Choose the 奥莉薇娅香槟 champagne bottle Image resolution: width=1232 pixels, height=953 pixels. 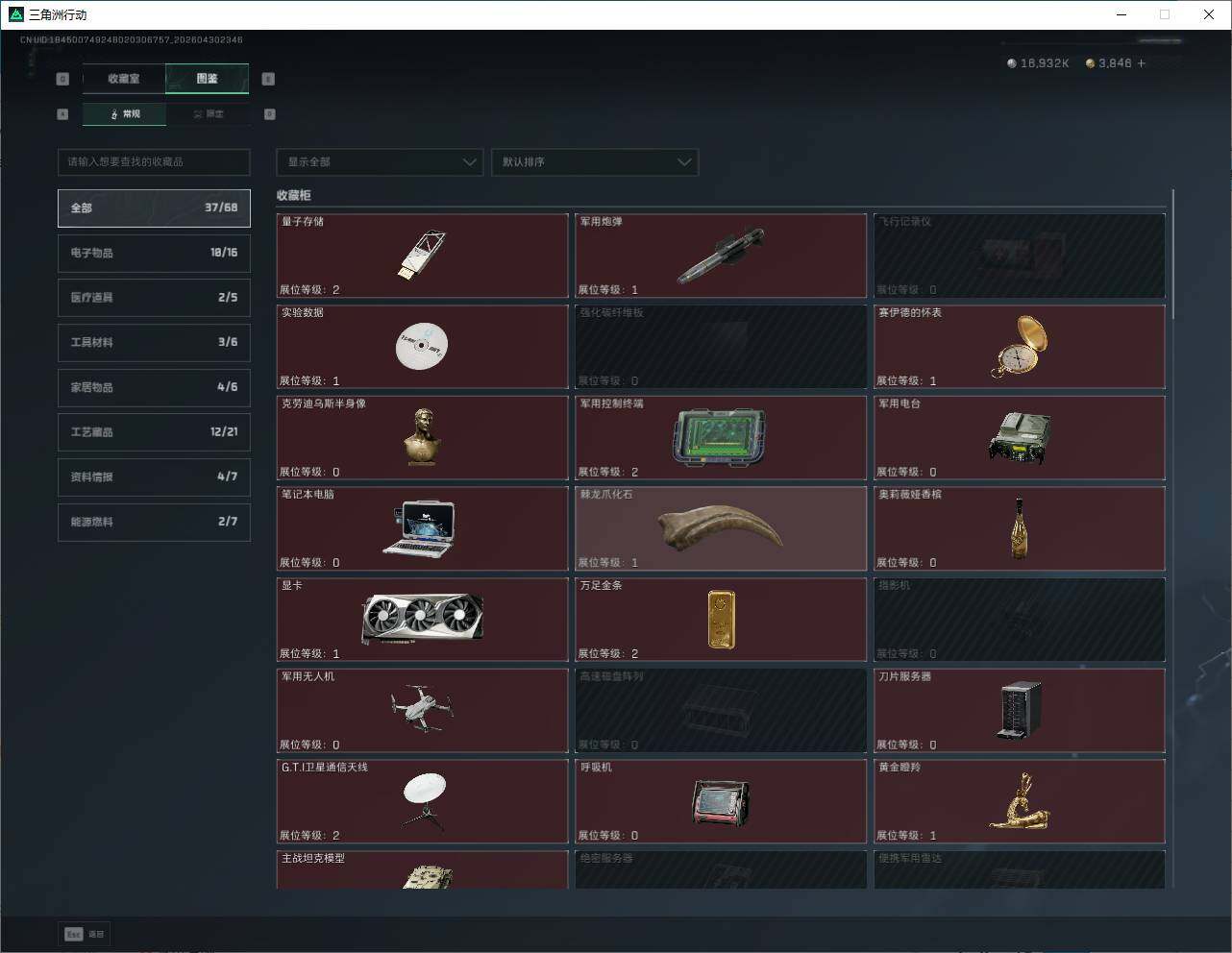coord(1019,527)
